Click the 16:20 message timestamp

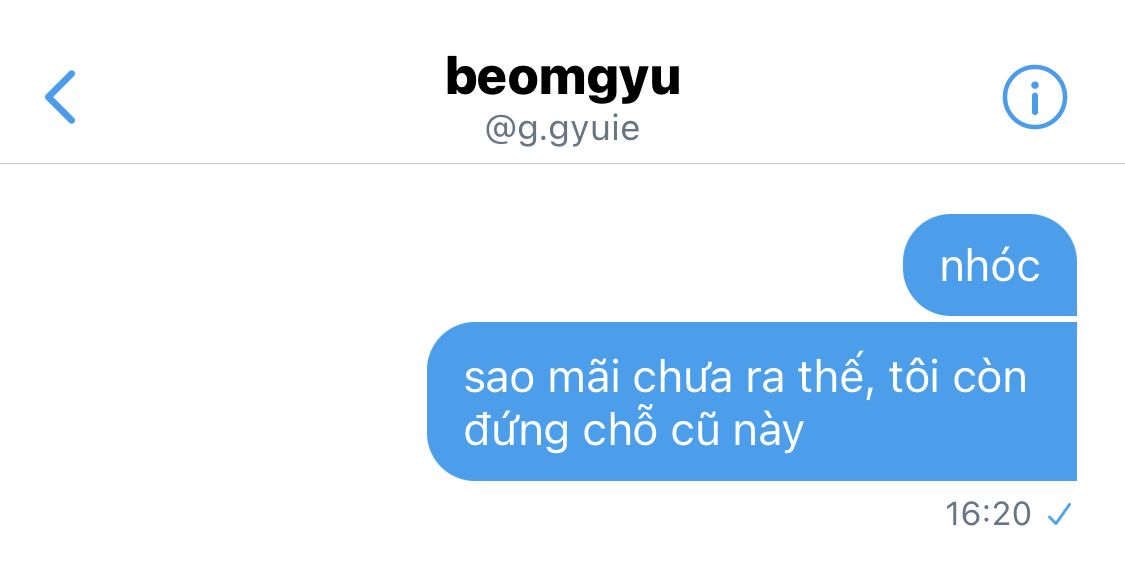point(988,514)
